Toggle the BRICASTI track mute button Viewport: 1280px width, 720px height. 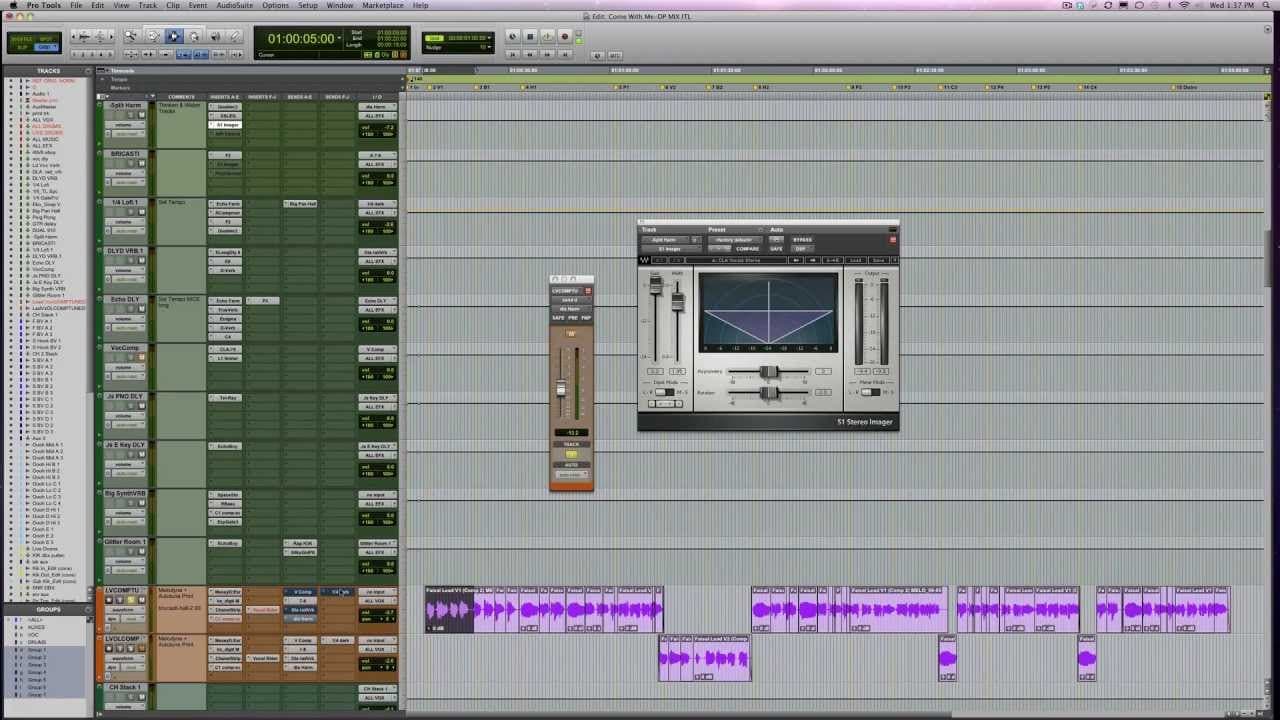pos(141,164)
